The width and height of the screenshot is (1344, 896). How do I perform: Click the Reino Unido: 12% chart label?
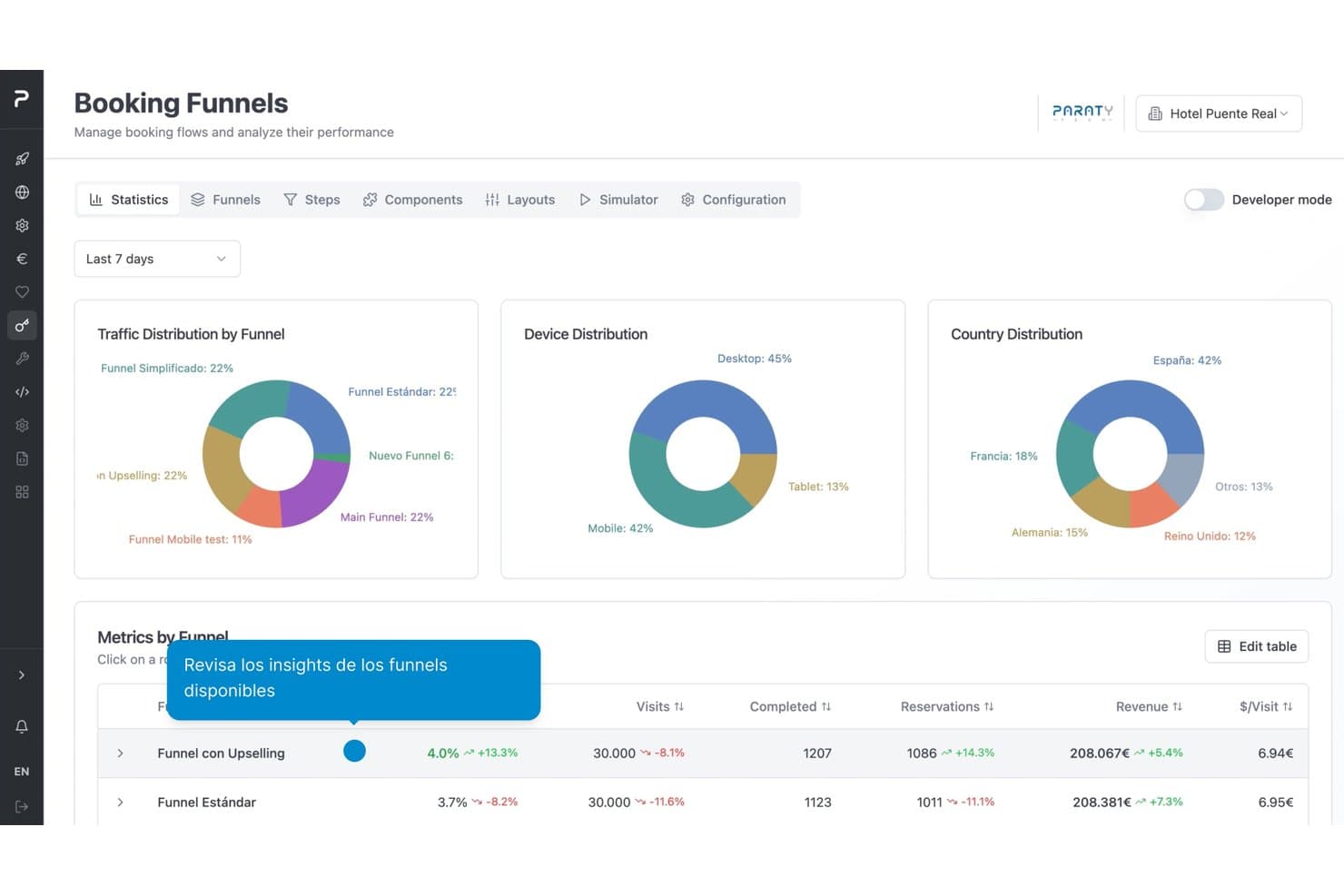pyautogui.click(x=1210, y=537)
